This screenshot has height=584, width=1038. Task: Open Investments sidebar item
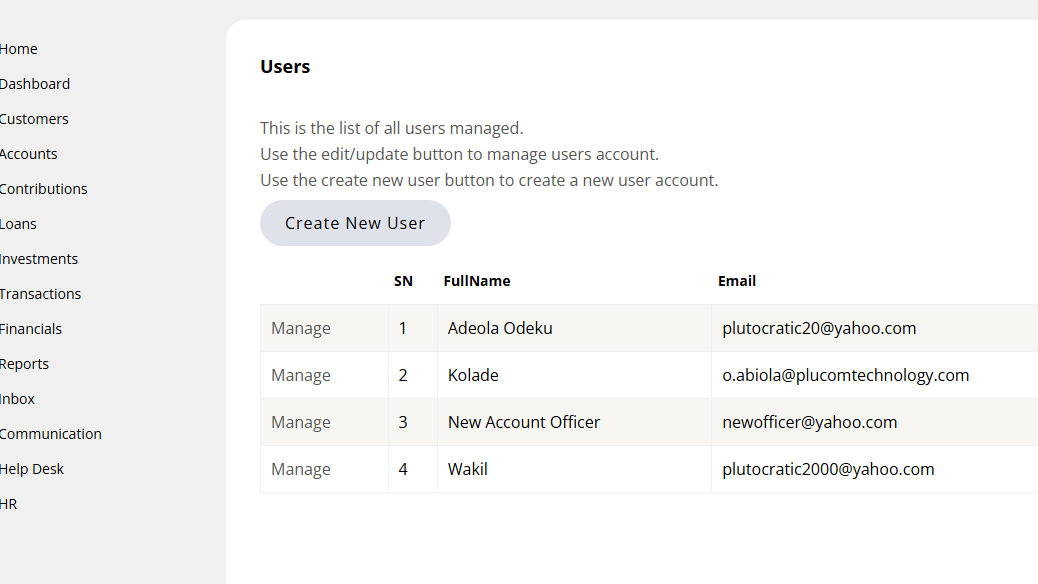pos(39,259)
